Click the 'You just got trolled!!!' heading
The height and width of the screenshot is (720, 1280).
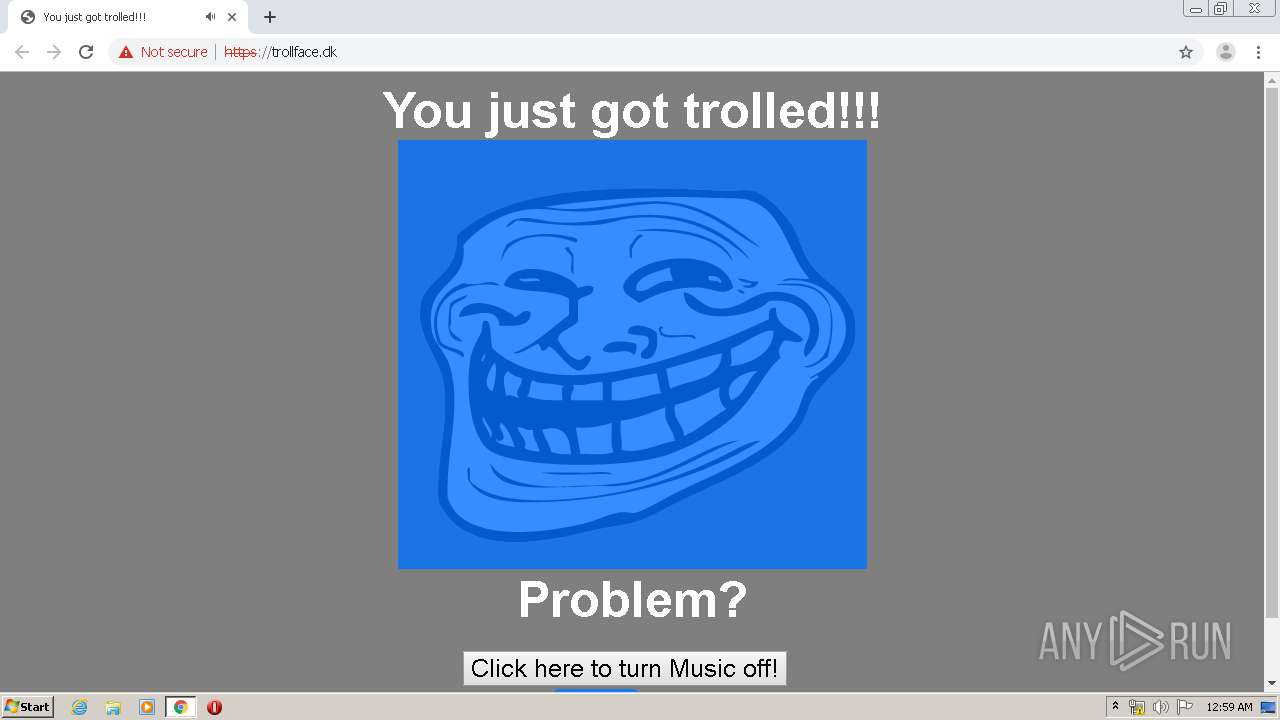click(x=632, y=110)
